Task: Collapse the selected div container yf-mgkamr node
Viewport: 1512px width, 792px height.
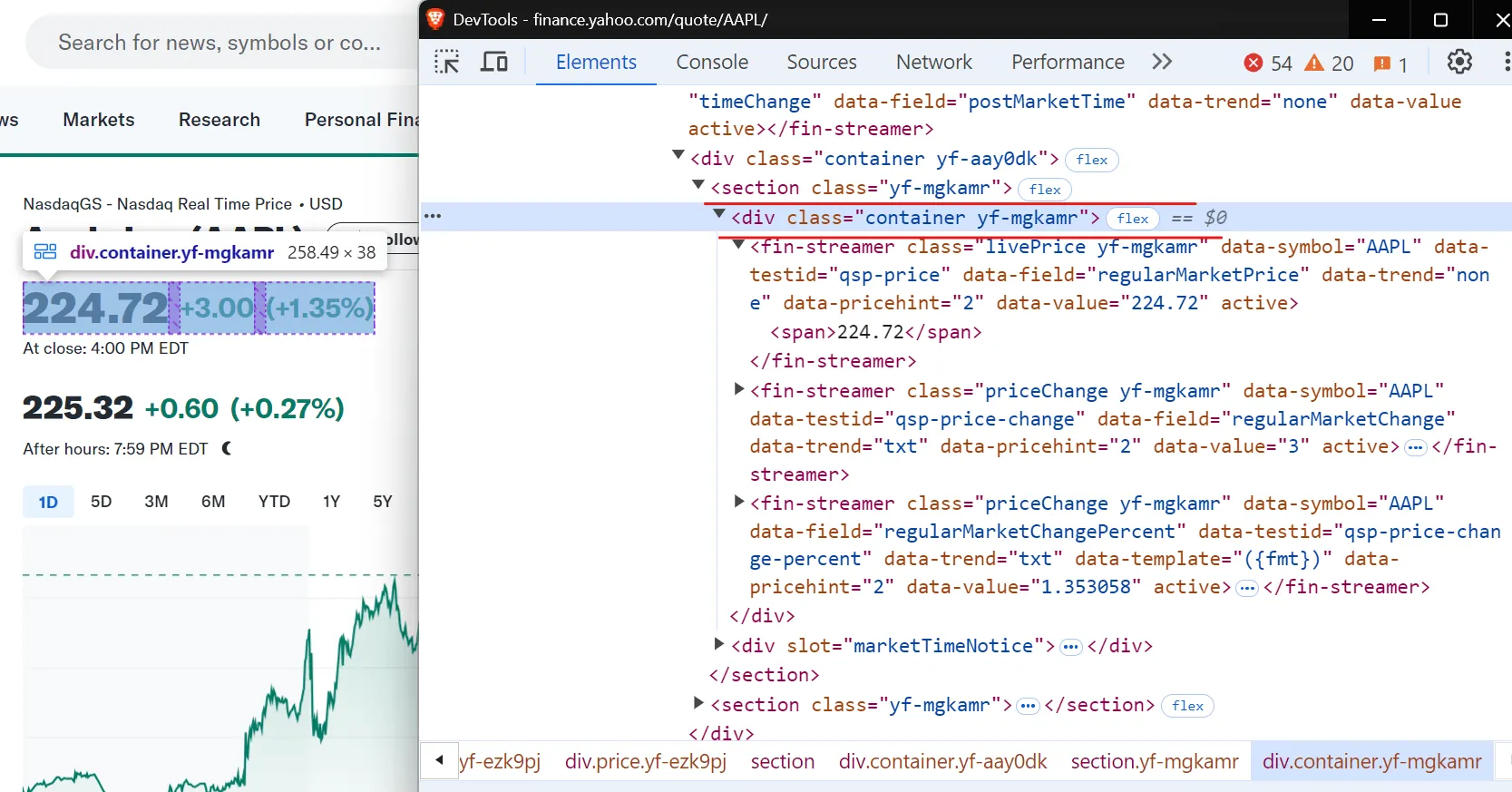Action: pyautogui.click(x=719, y=214)
